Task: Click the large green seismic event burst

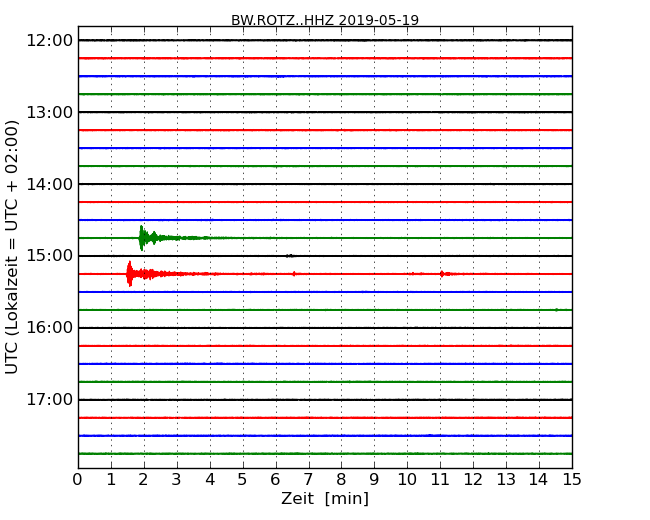Action: coord(142,238)
